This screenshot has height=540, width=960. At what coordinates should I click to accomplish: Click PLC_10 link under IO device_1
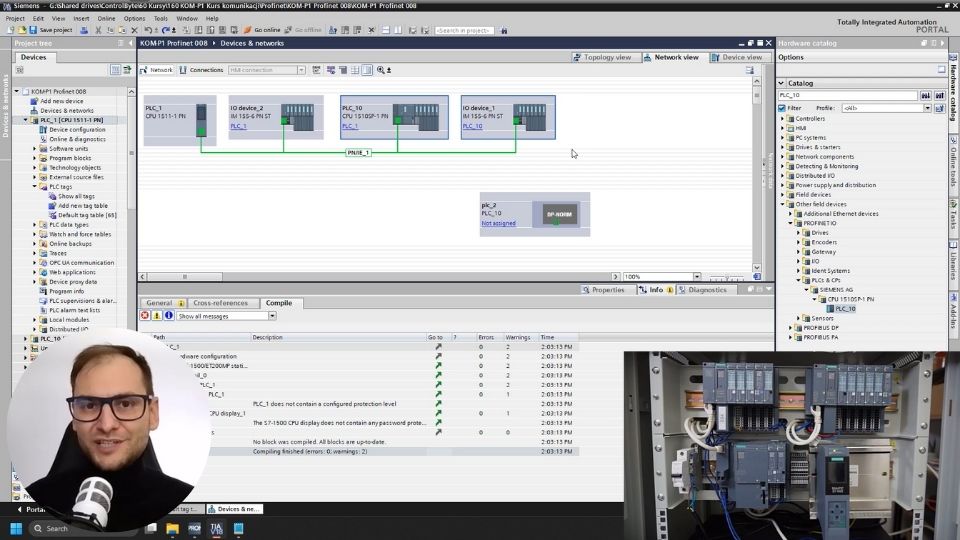point(472,126)
